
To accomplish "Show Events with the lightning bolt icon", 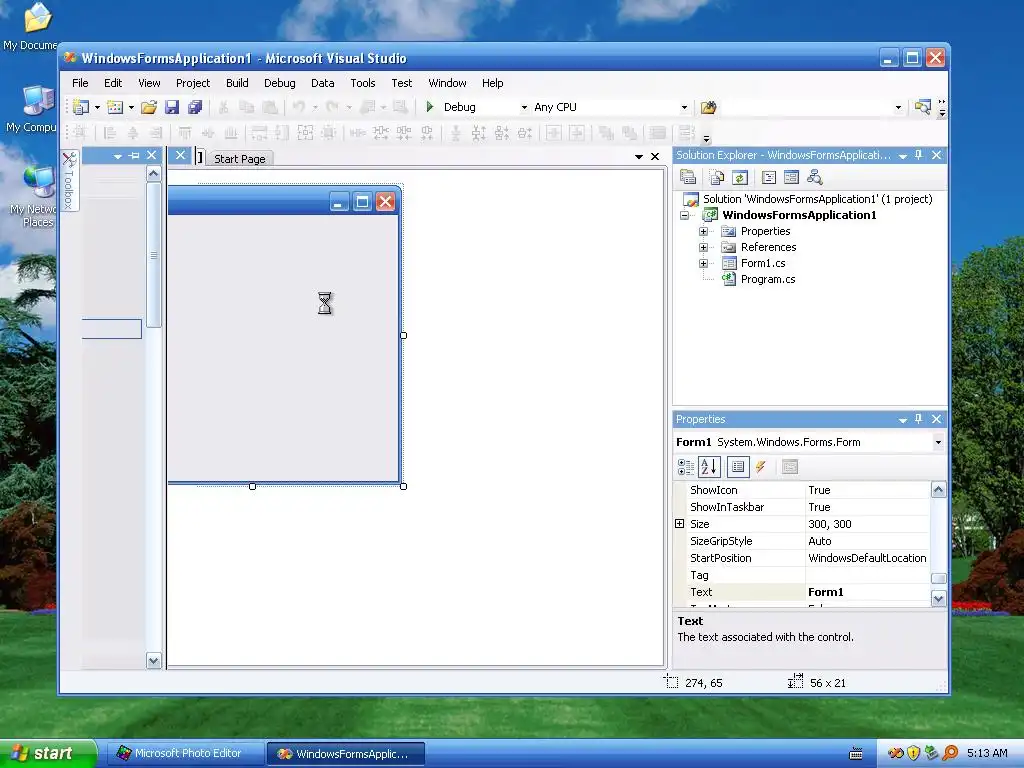I will click(x=761, y=467).
